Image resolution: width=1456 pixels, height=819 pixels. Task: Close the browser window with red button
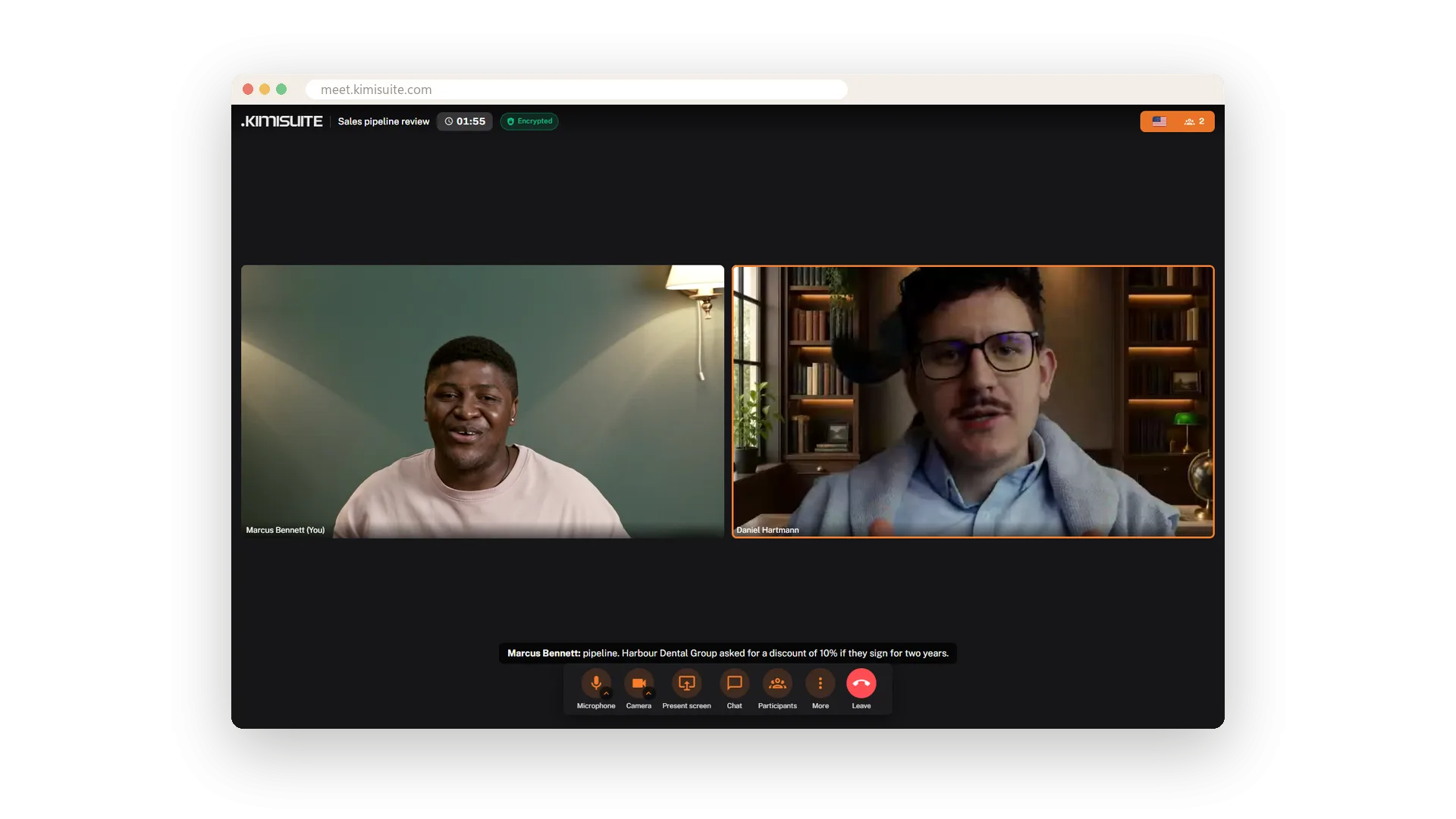248,89
